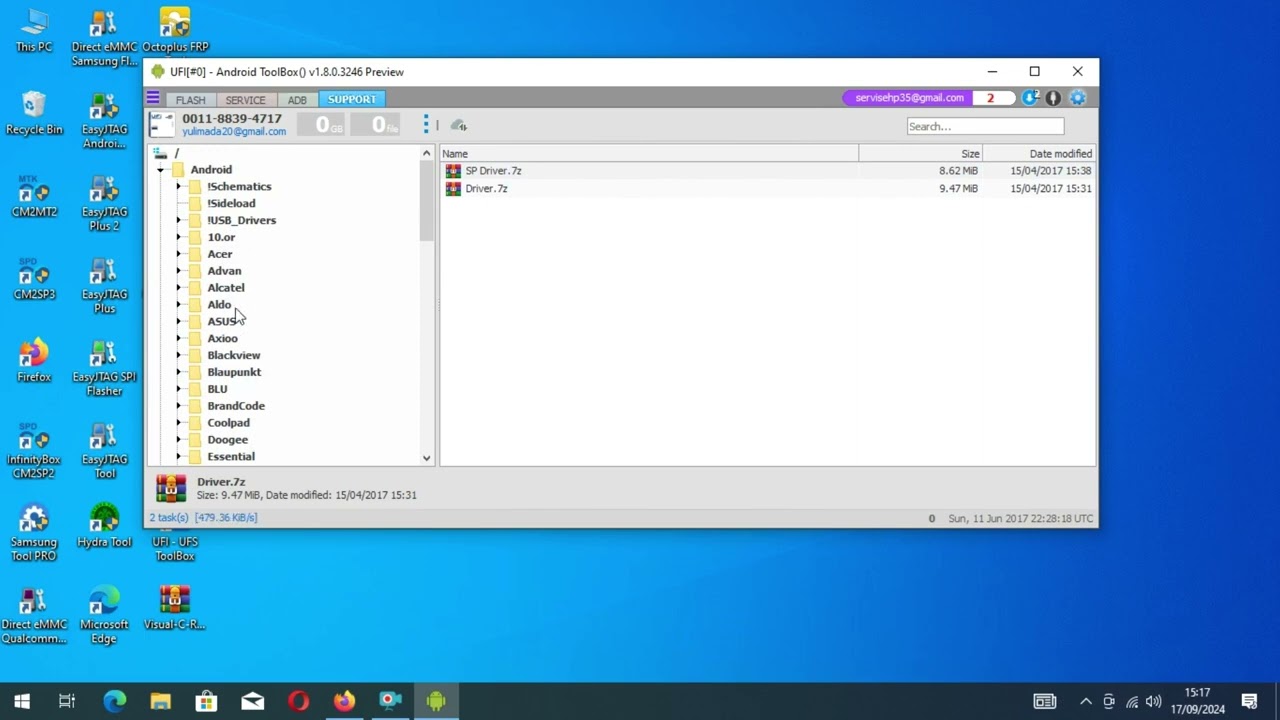The height and width of the screenshot is (720, 1280).
Task: Launch the CM2SP3 desktop shortcut
Action: [x=34, y=279]
